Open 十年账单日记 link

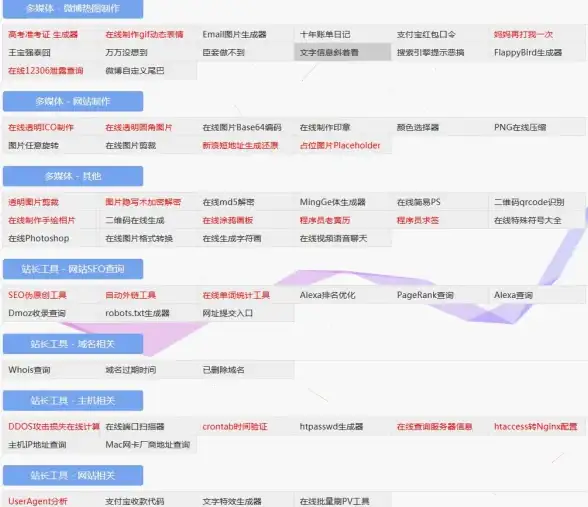325,34
